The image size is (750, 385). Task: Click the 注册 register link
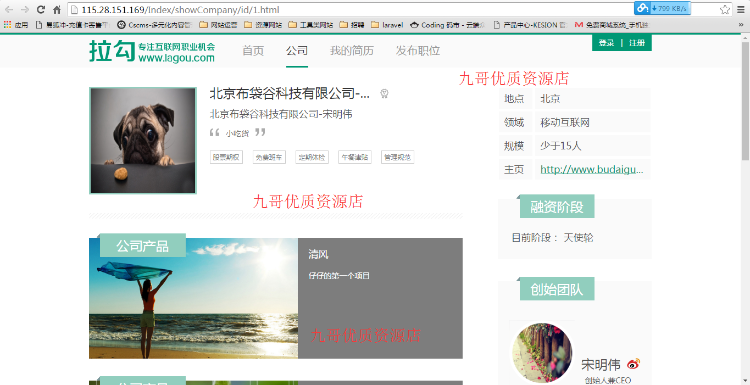point(637,43)
